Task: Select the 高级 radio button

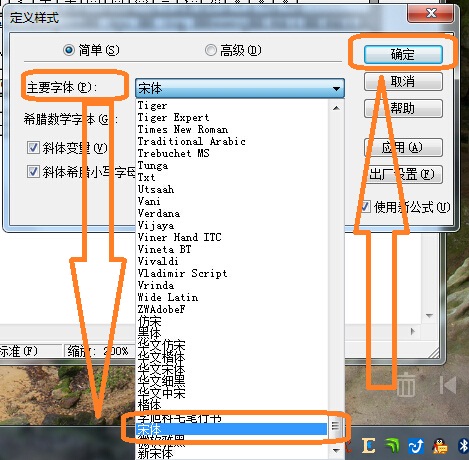Action: click(x=210, y=50)
